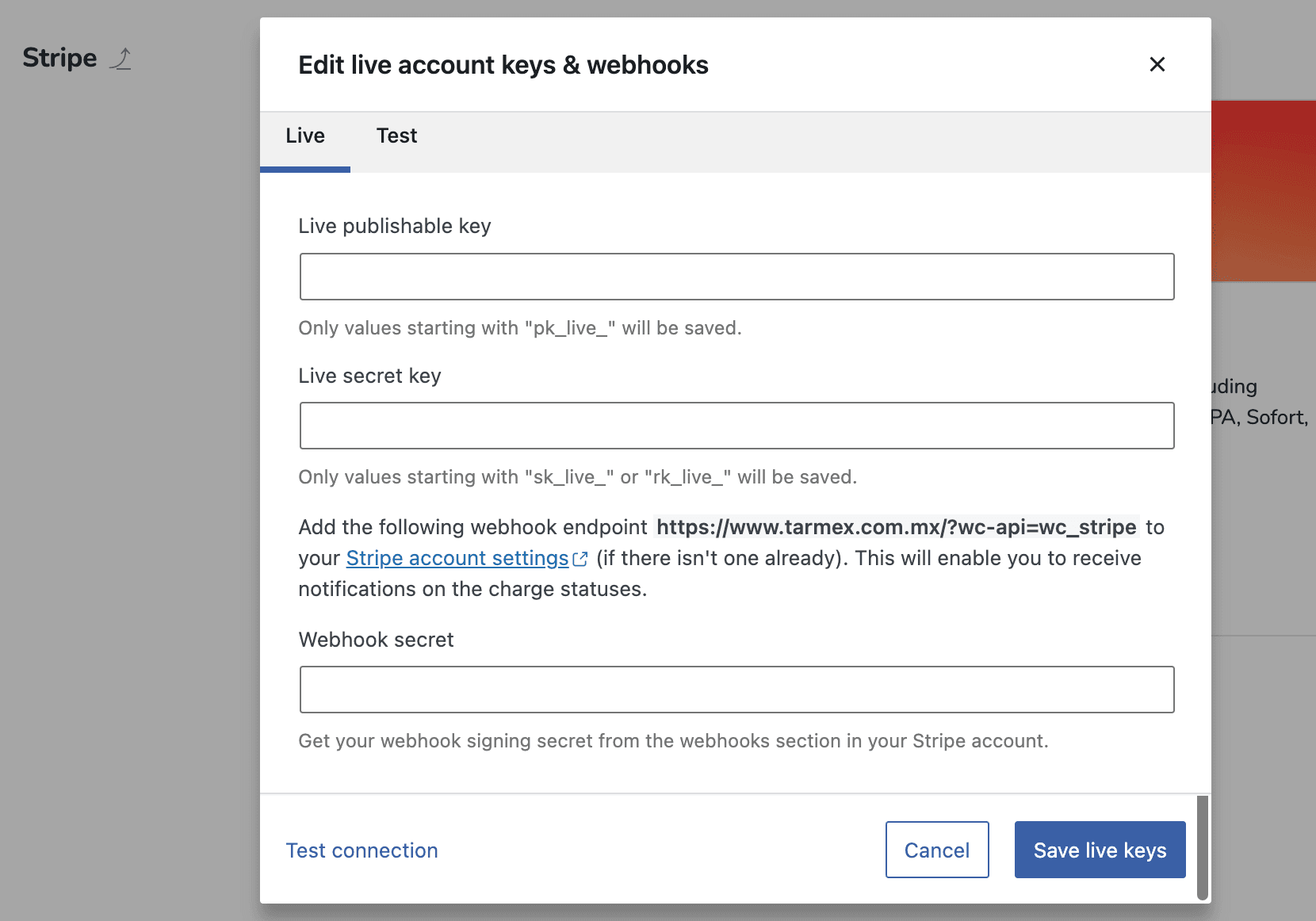1316x921 pixels.
Task: Switch to the Test tab
Action: tap(396, 136)
